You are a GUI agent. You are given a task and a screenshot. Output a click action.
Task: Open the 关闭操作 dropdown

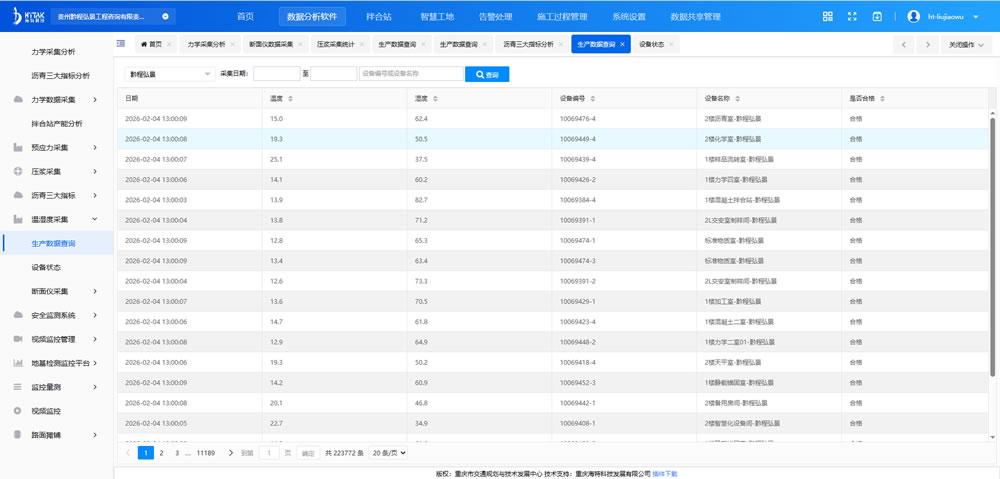click(x=967, y=45)
